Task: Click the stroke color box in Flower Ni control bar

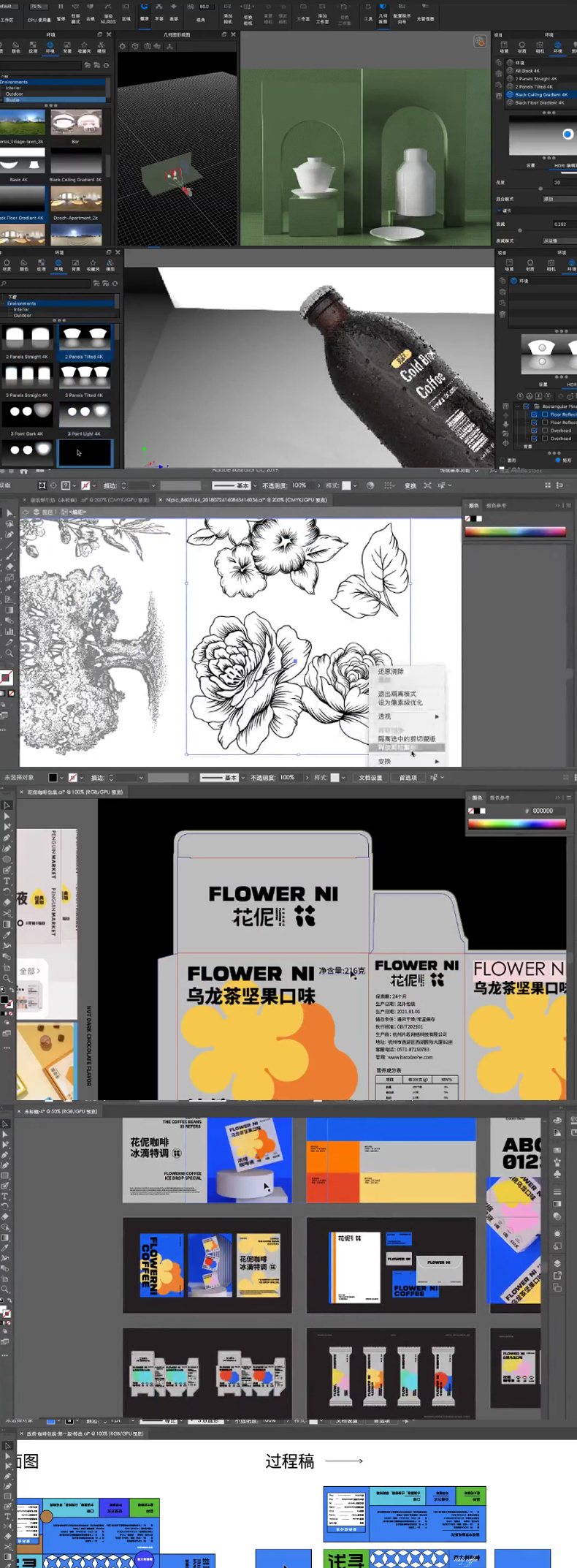Action: tap(72, 778)
